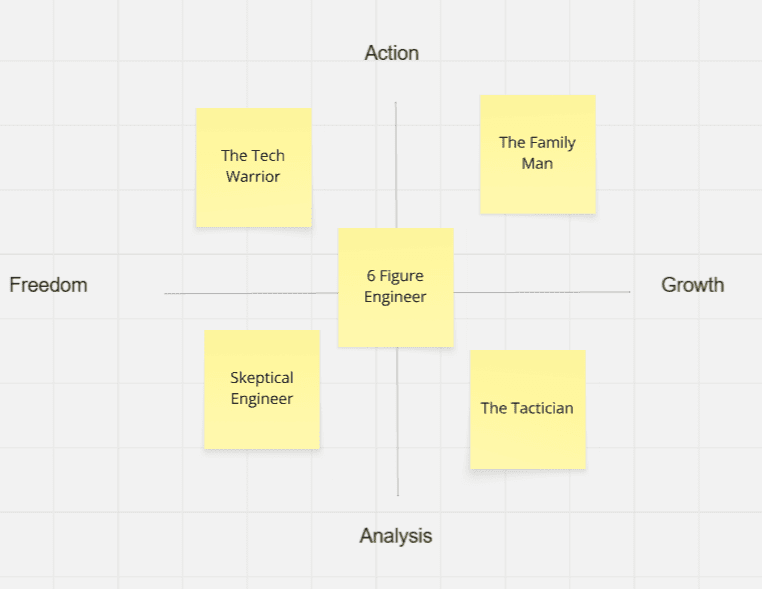Select the Analysis axis label
762x589 pixels.
pos(396,536)
